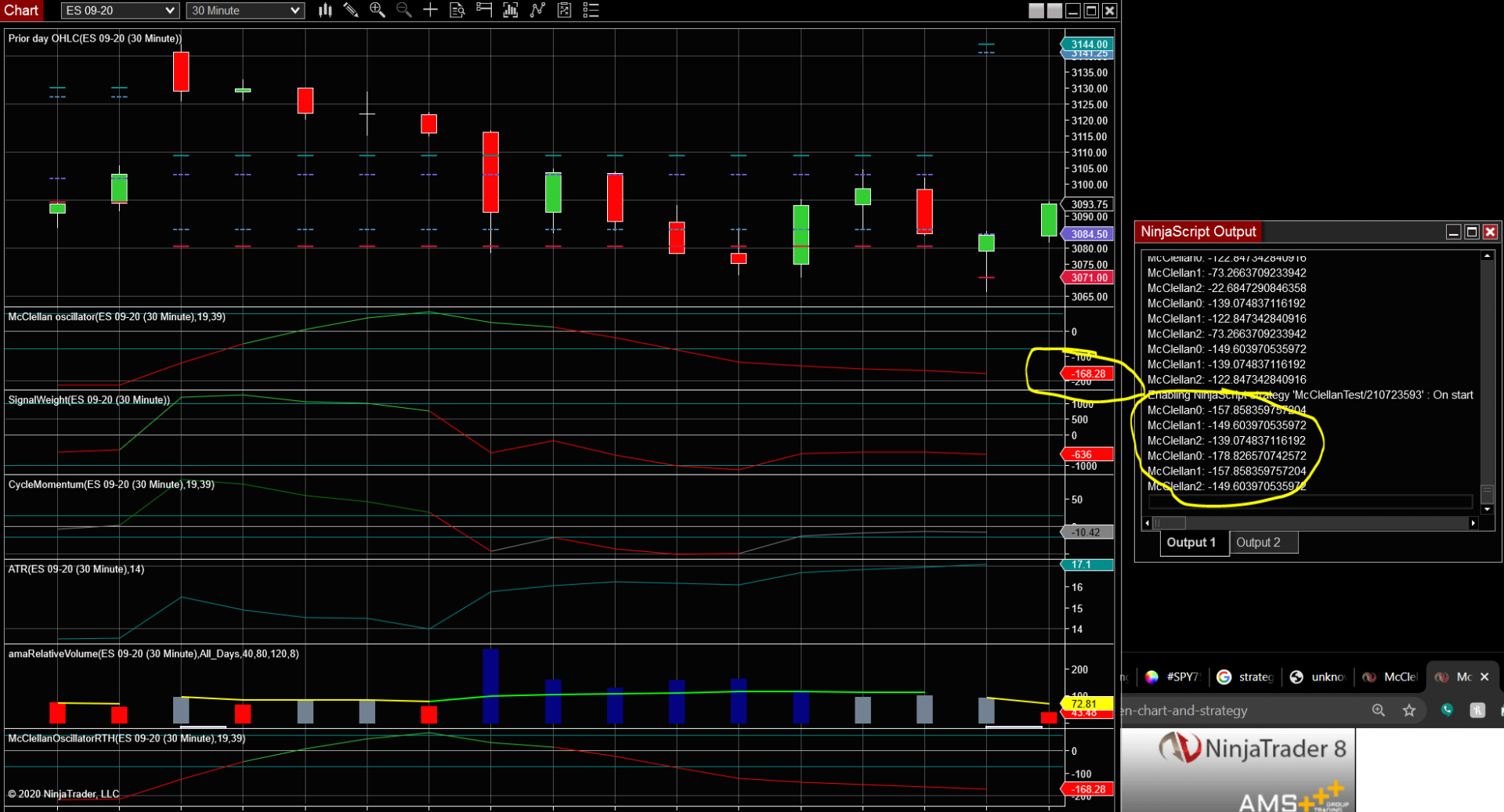Click the 3144.00 price marker on axis
Screen dimensions: 1504x812
tap(1087, 45)
